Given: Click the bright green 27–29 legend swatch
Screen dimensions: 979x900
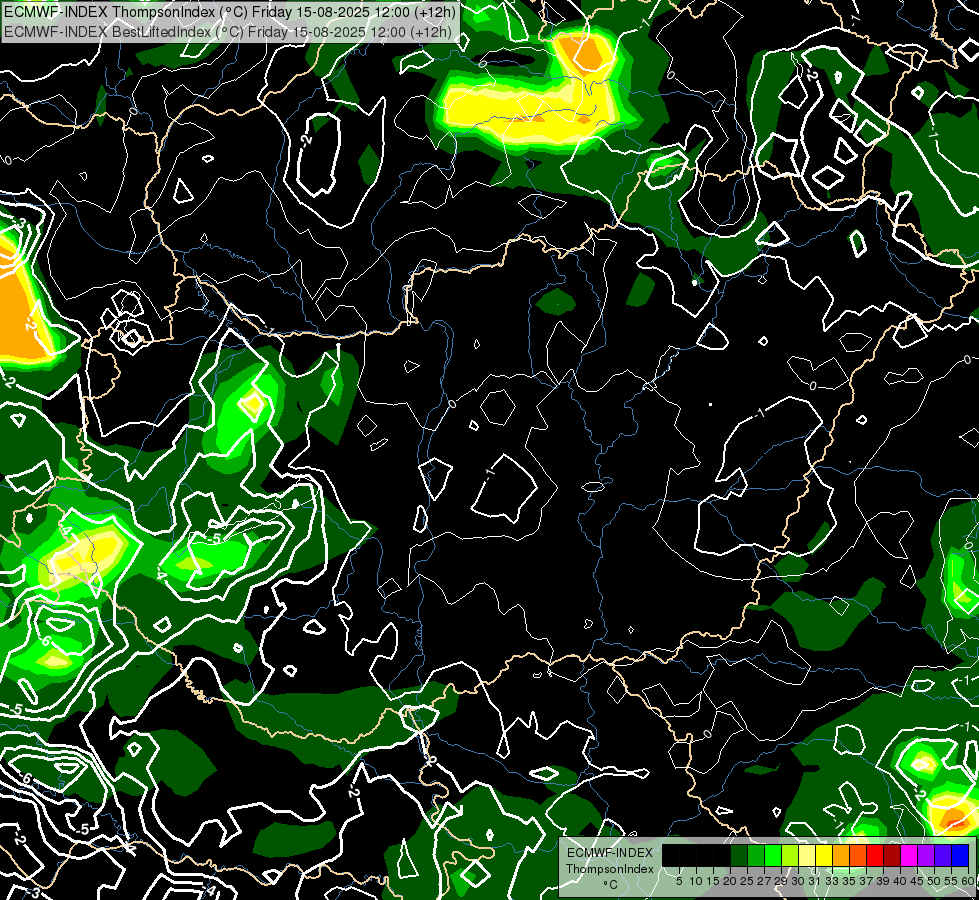Looking at the screenshot, I should coord(773,855).
